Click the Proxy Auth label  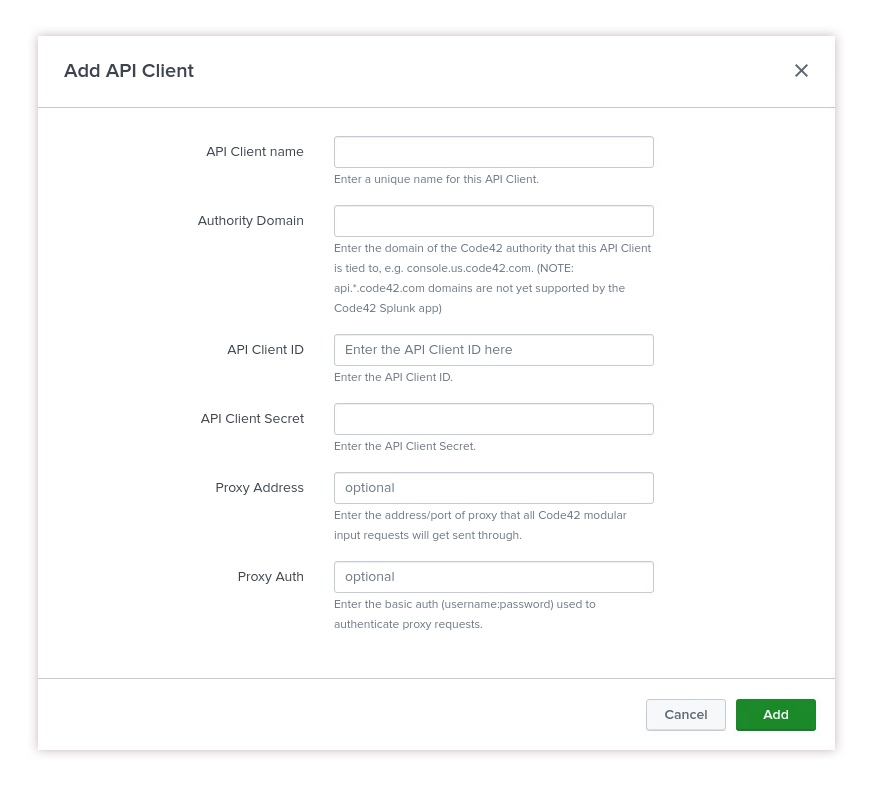point(270,577)
